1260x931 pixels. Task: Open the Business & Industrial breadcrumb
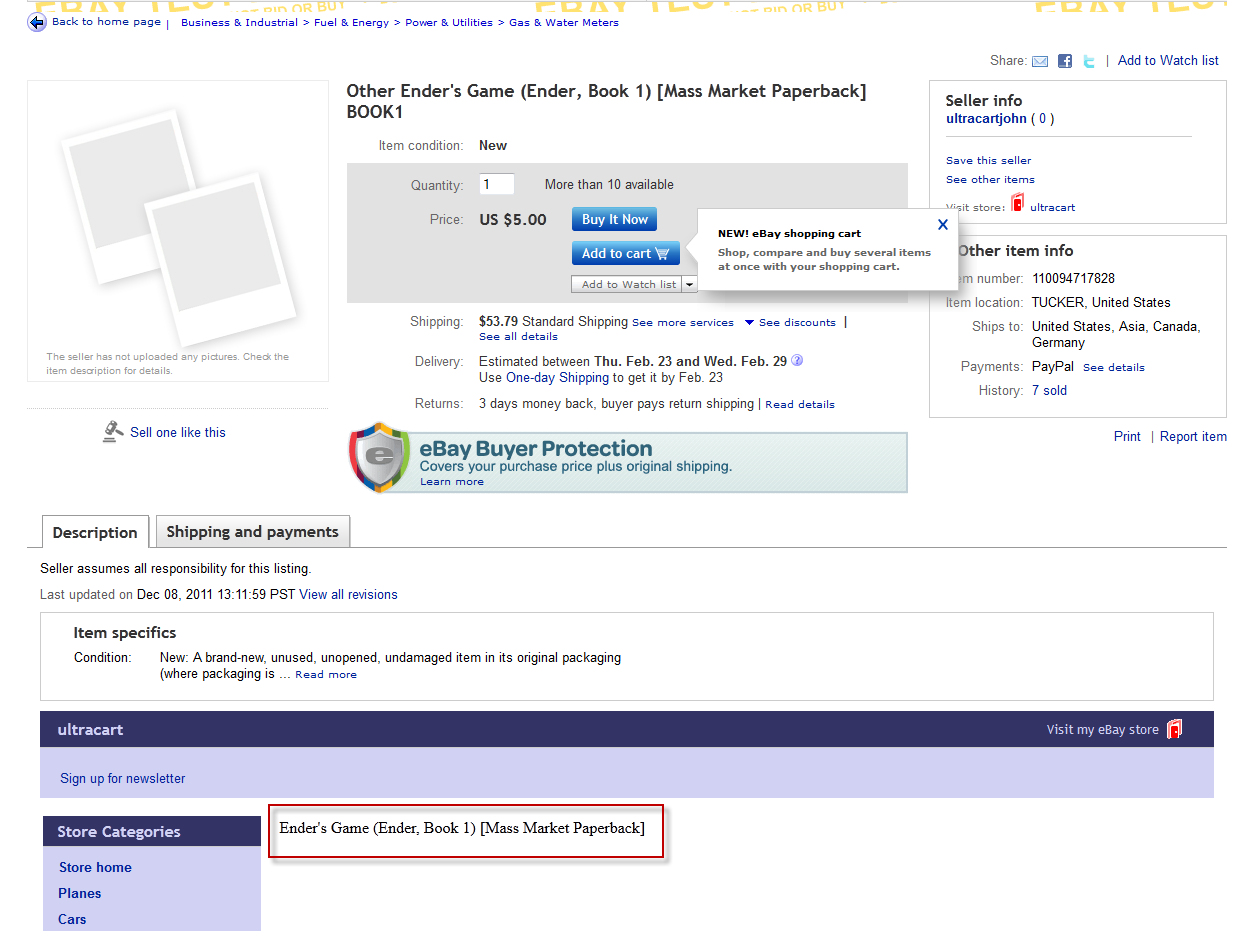239,23
